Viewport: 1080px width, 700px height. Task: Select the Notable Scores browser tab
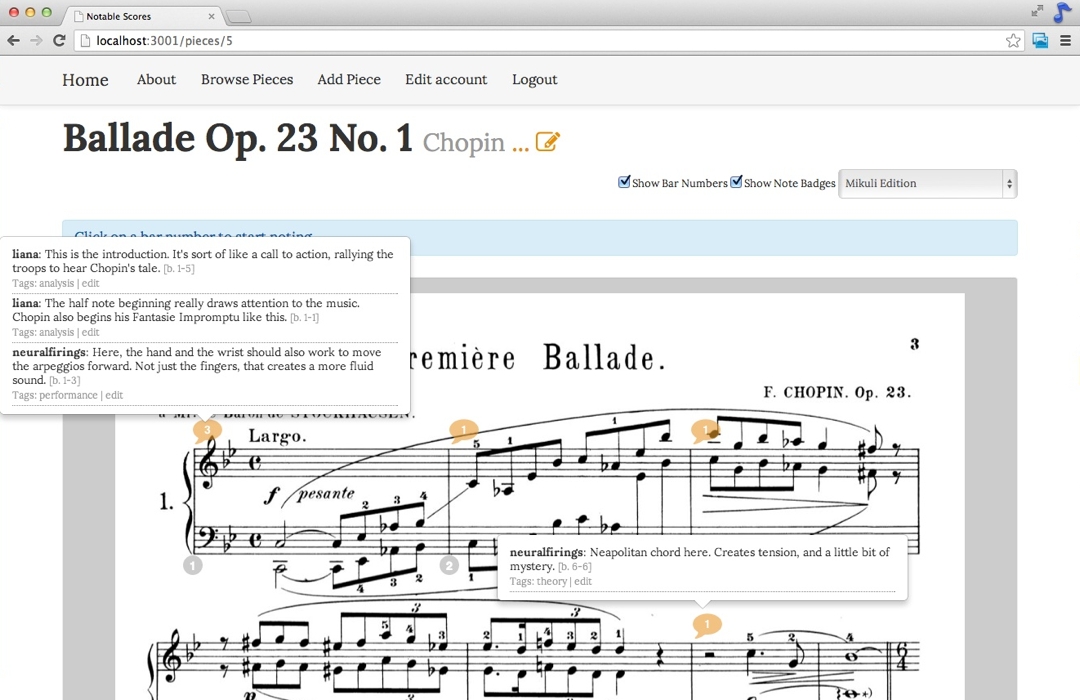tap(145, 17)
